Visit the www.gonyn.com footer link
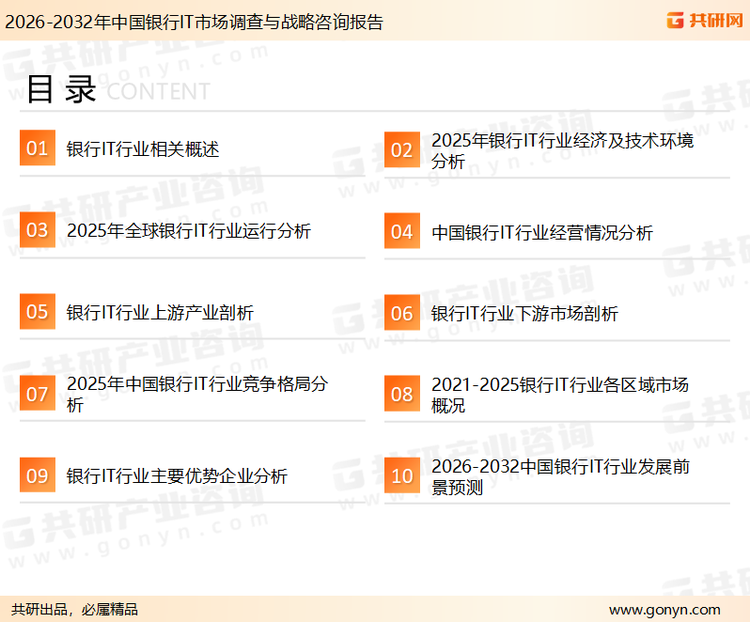 point(664,610)
